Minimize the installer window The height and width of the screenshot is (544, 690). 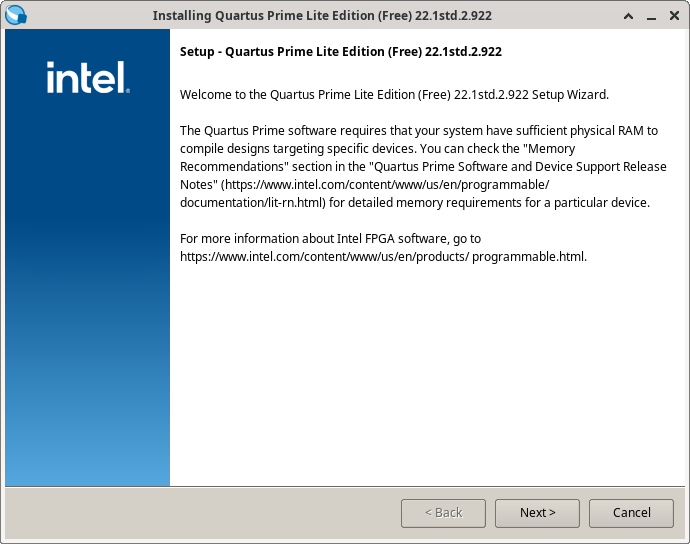pyautogui.click(x=651, y=17)
